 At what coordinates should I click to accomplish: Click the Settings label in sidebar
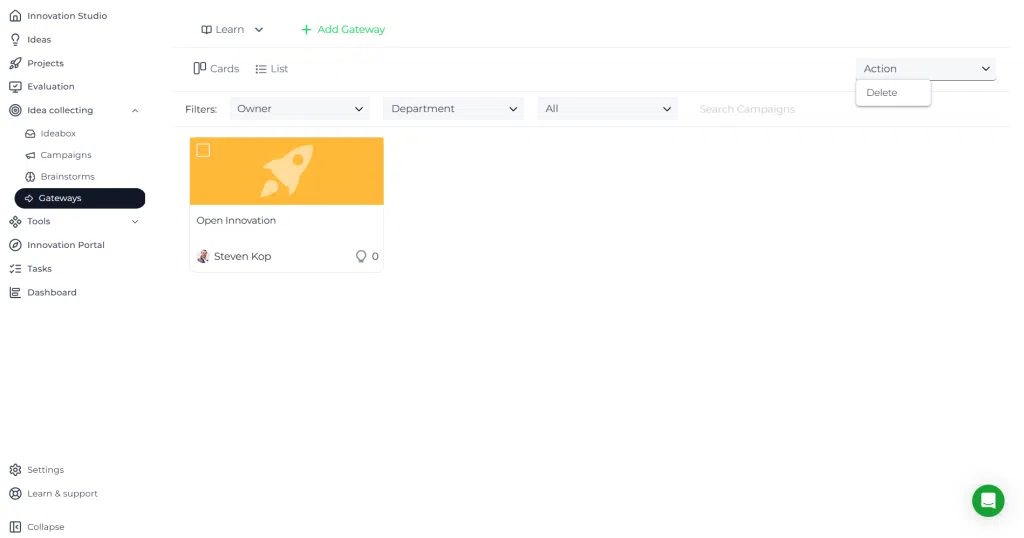click(46, 470)
